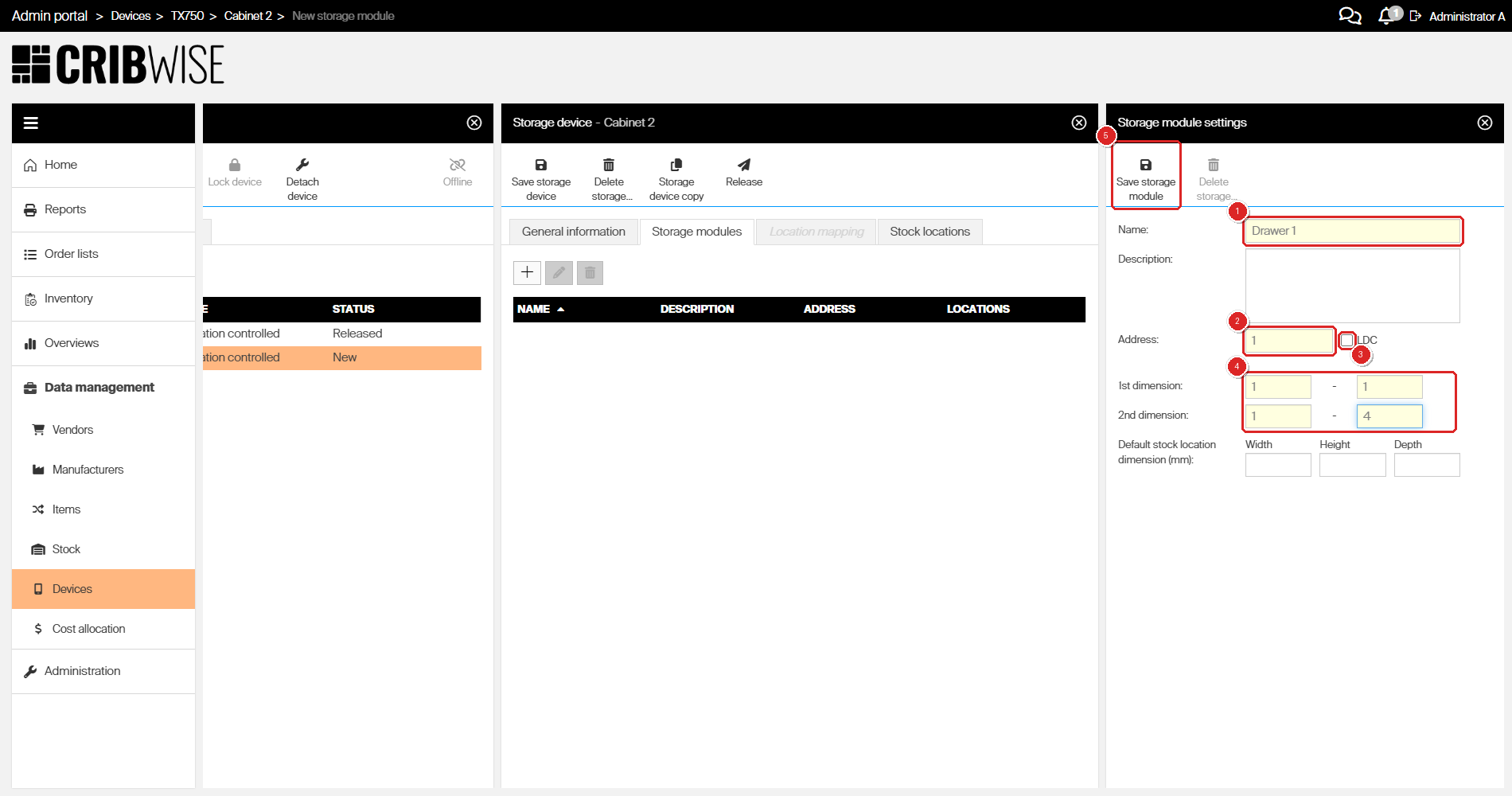Viewport: 1512px width, 796px height.
Task: Click the Storage device copy icon
Action: (676, 165)
